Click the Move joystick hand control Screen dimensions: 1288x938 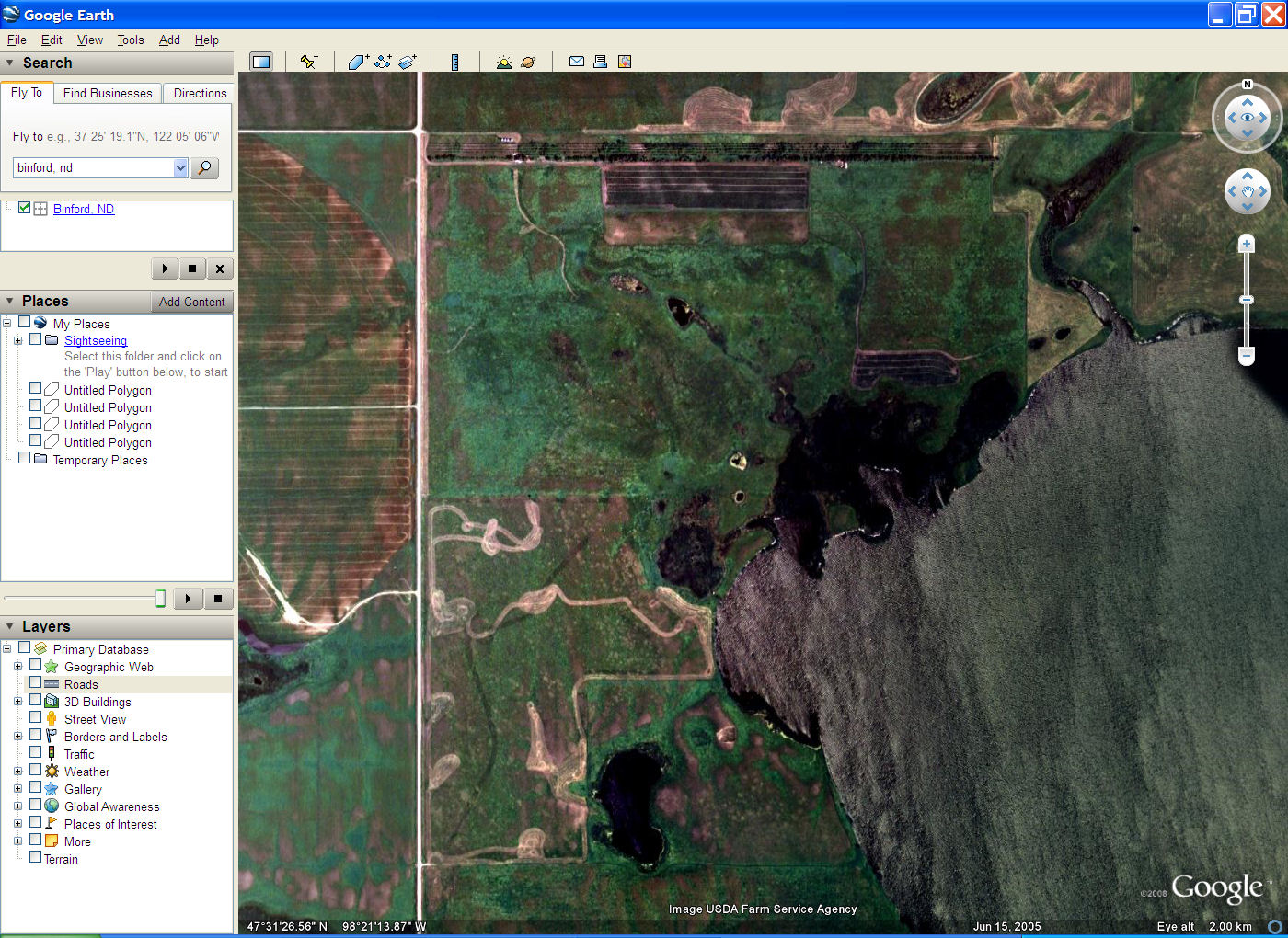(1248, 191)
